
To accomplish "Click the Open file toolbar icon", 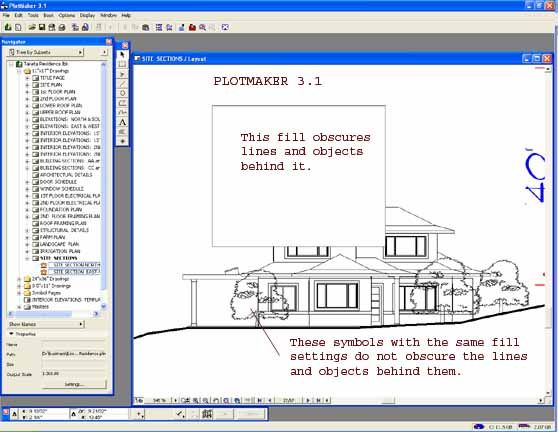I will click(x=32, y=27).
